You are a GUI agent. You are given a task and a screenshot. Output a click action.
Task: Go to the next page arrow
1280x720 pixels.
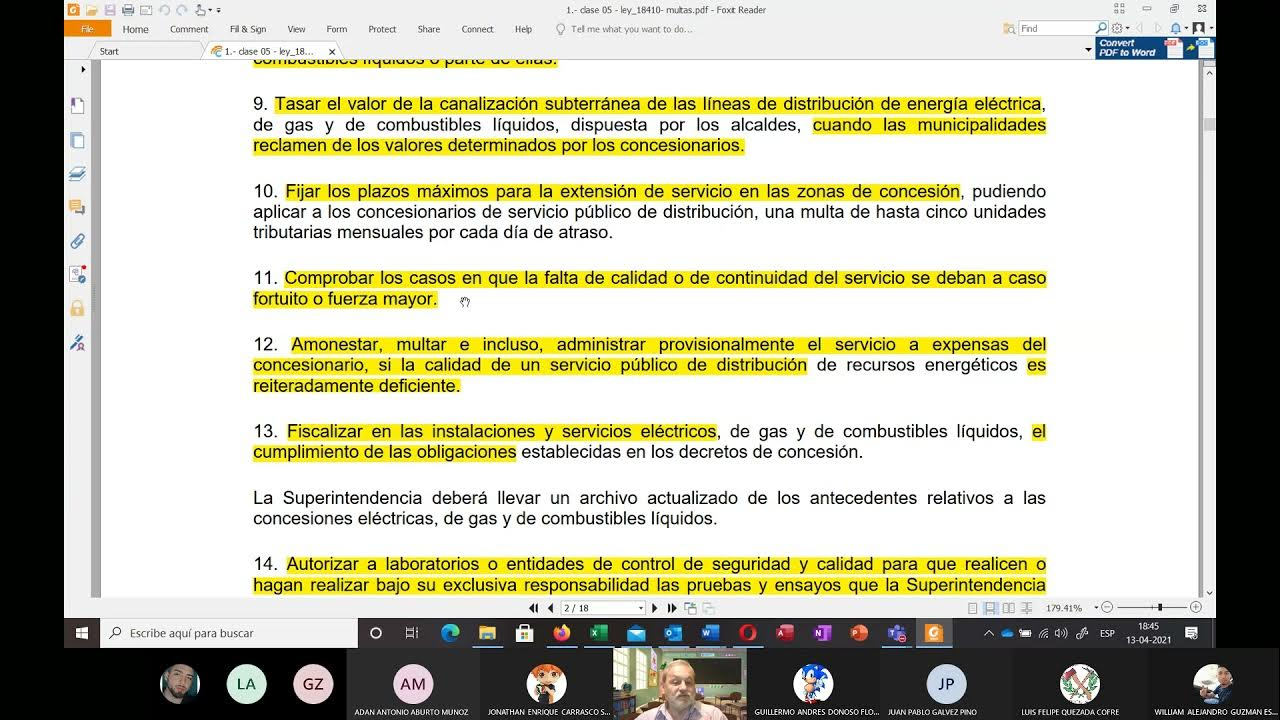655,608
